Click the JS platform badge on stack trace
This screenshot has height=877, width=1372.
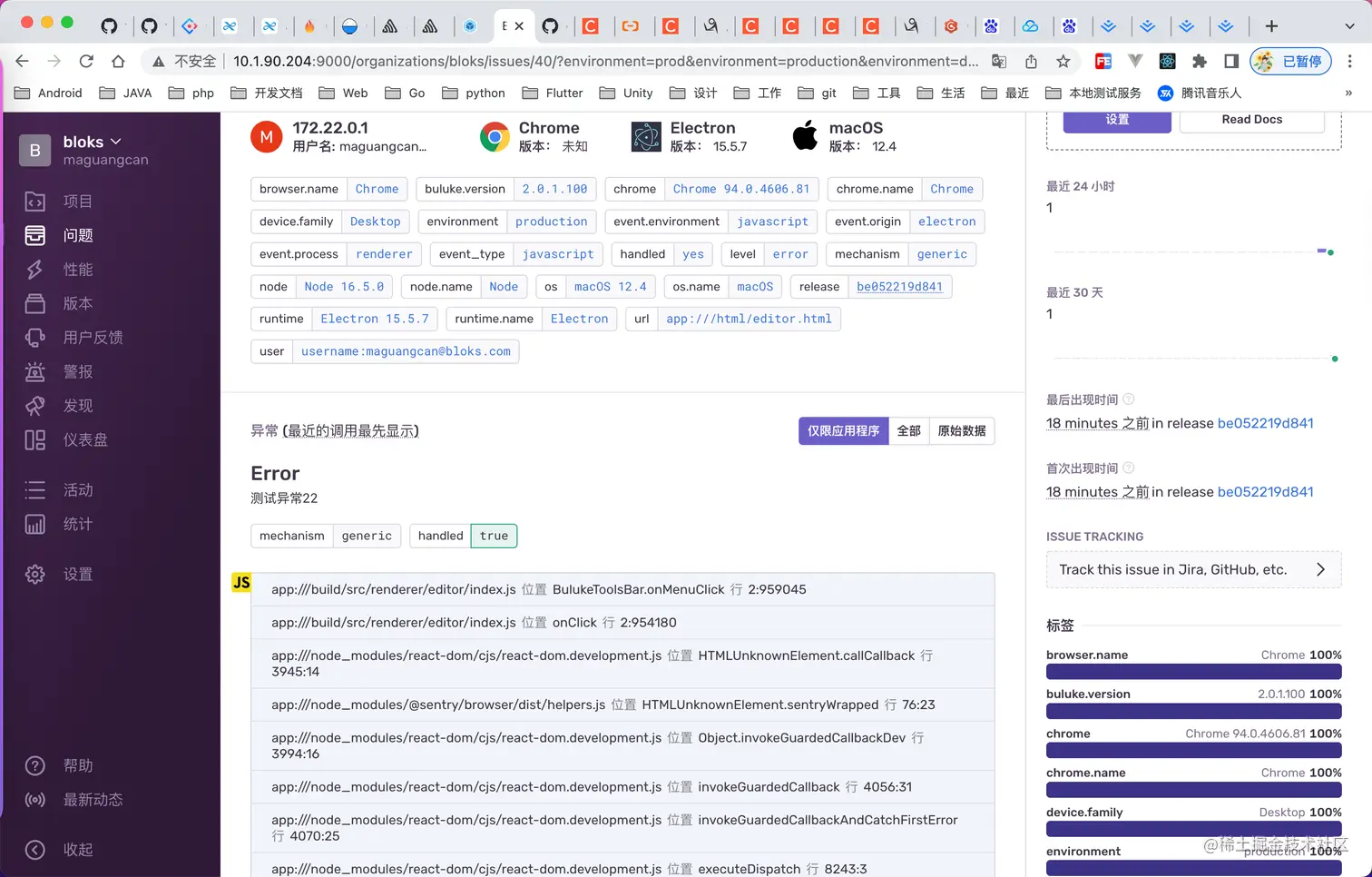(241, 583)
